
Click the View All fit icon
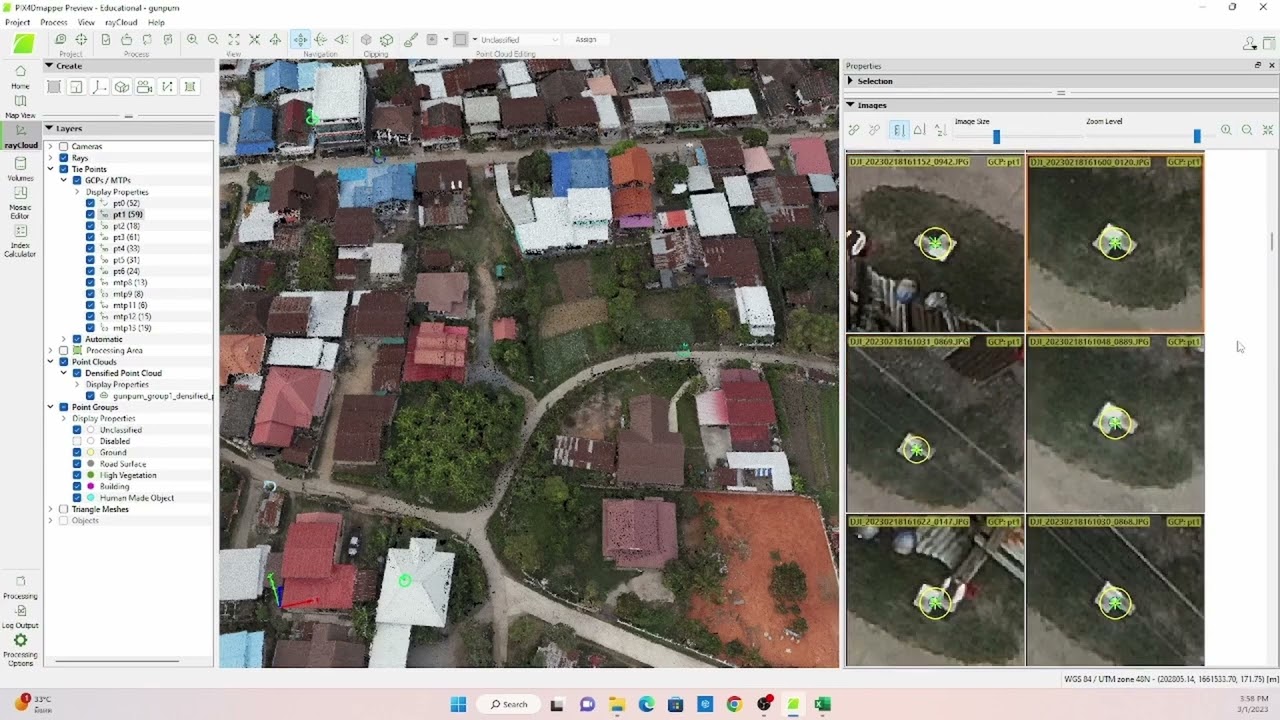tap(234, 39)
